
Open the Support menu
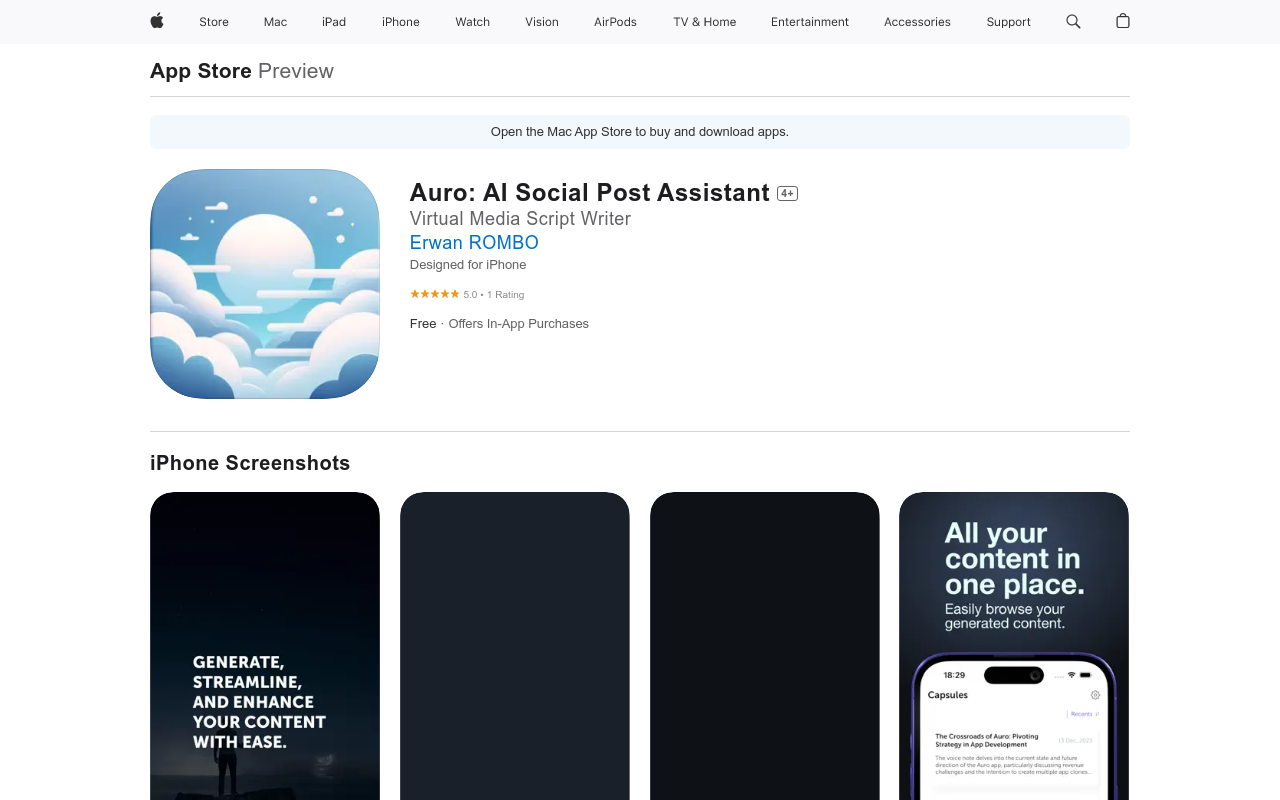(1008, 22)
